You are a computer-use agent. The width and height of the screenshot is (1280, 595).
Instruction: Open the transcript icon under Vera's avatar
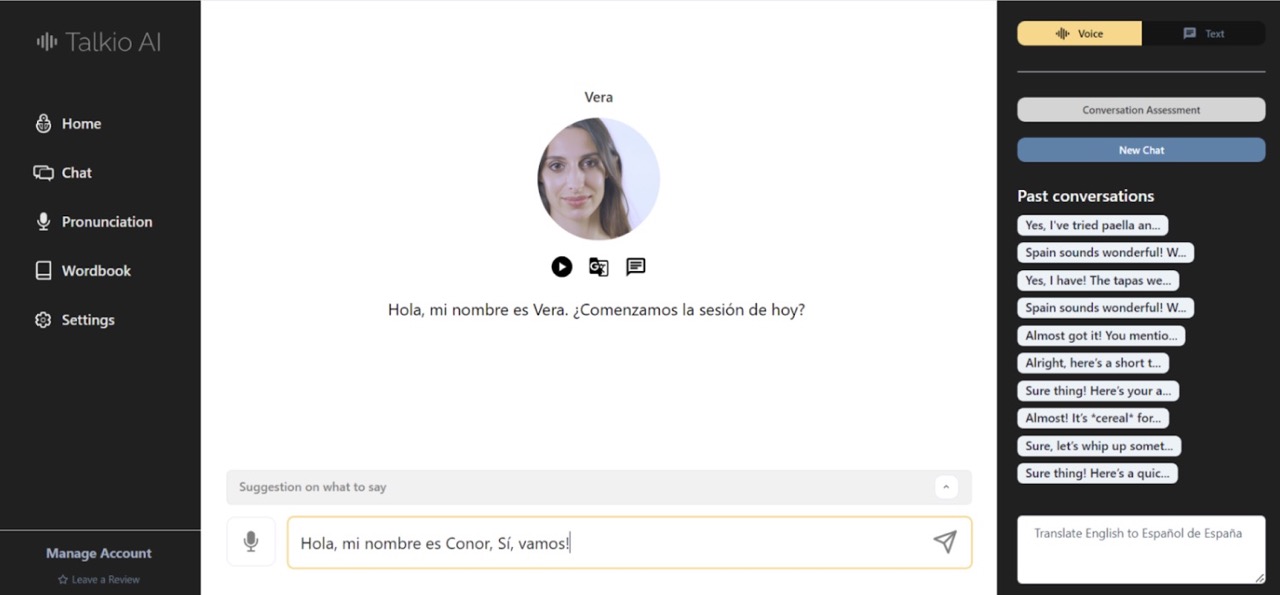coord(635,267)
